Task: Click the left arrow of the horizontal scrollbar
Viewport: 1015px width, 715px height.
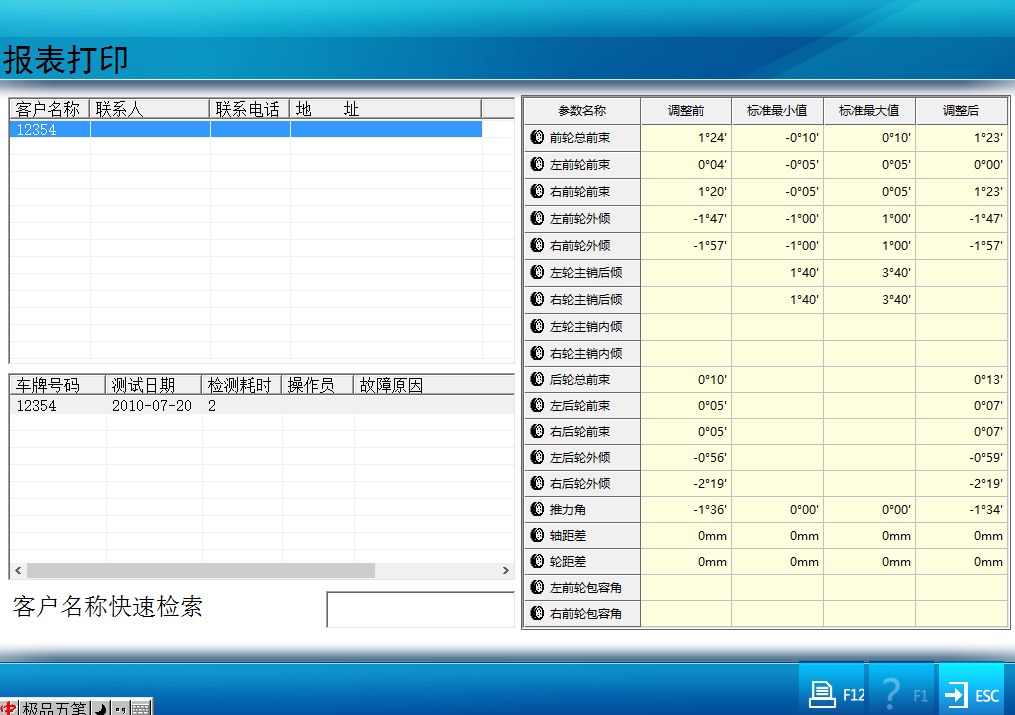Action: [17, 570]
